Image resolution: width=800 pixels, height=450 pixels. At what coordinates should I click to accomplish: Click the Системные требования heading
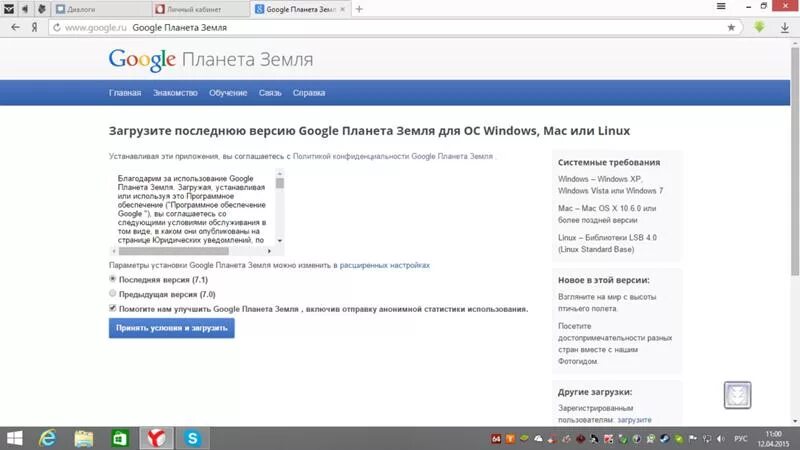(609, 162)
